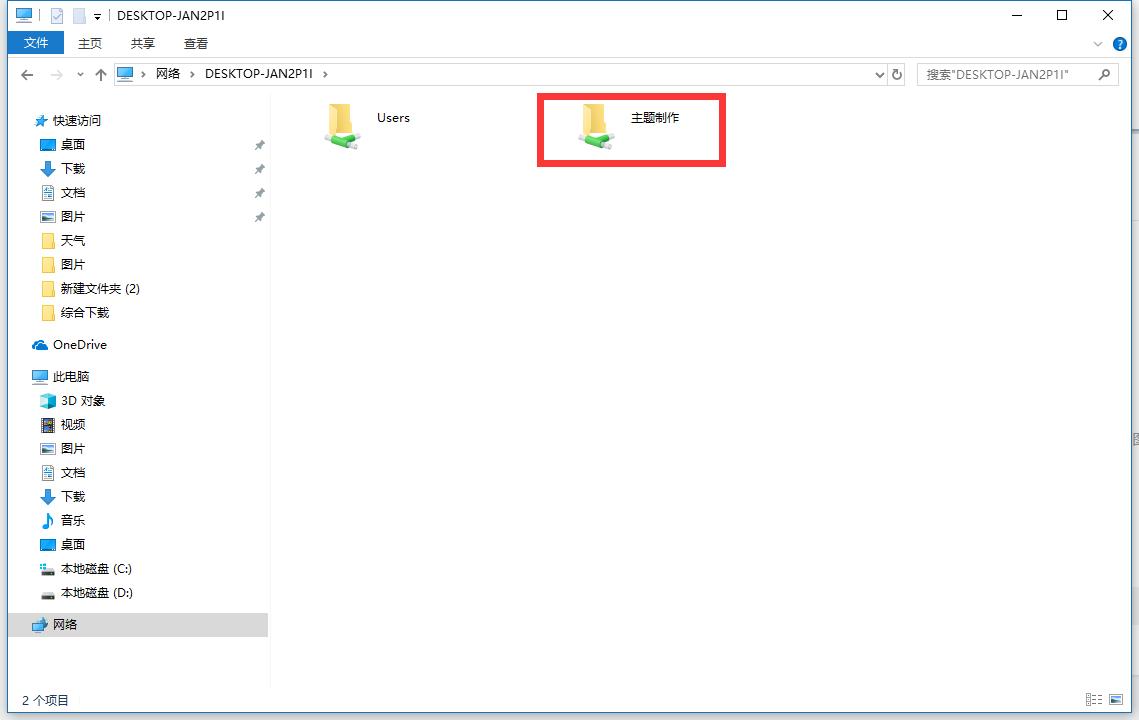Click the back navigation arrow

point(27,74)
